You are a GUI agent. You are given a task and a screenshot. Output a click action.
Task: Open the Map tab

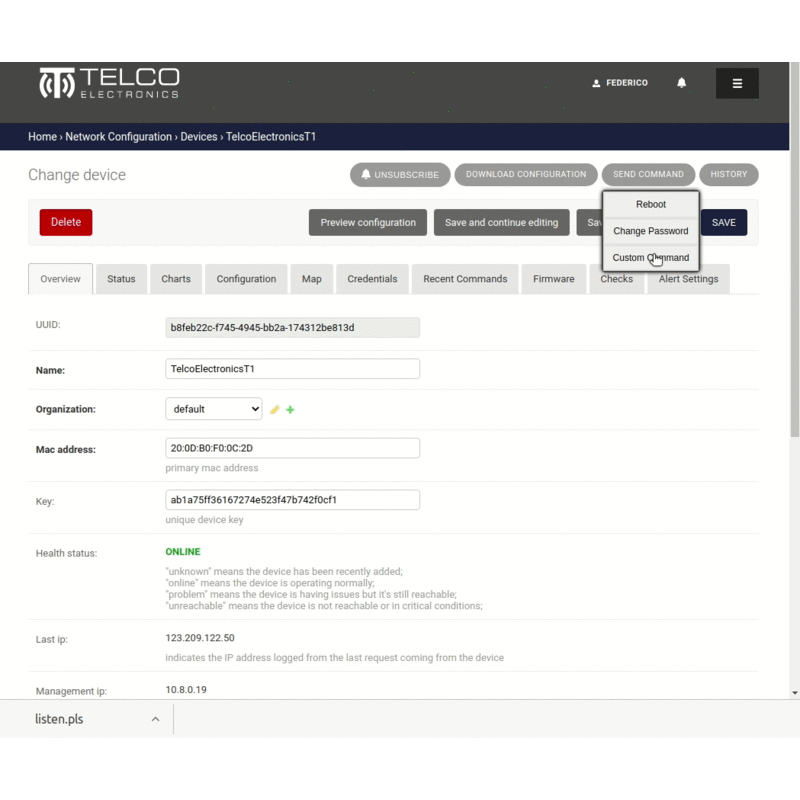pos(312,279)
